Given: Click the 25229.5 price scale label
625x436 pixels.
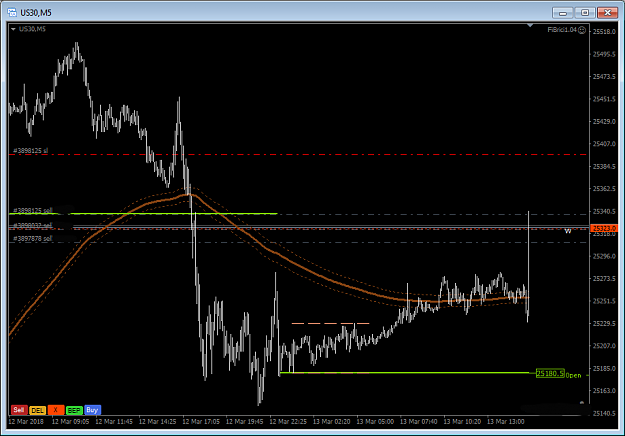Looking at the screenshot, I should tap(604, 323).
